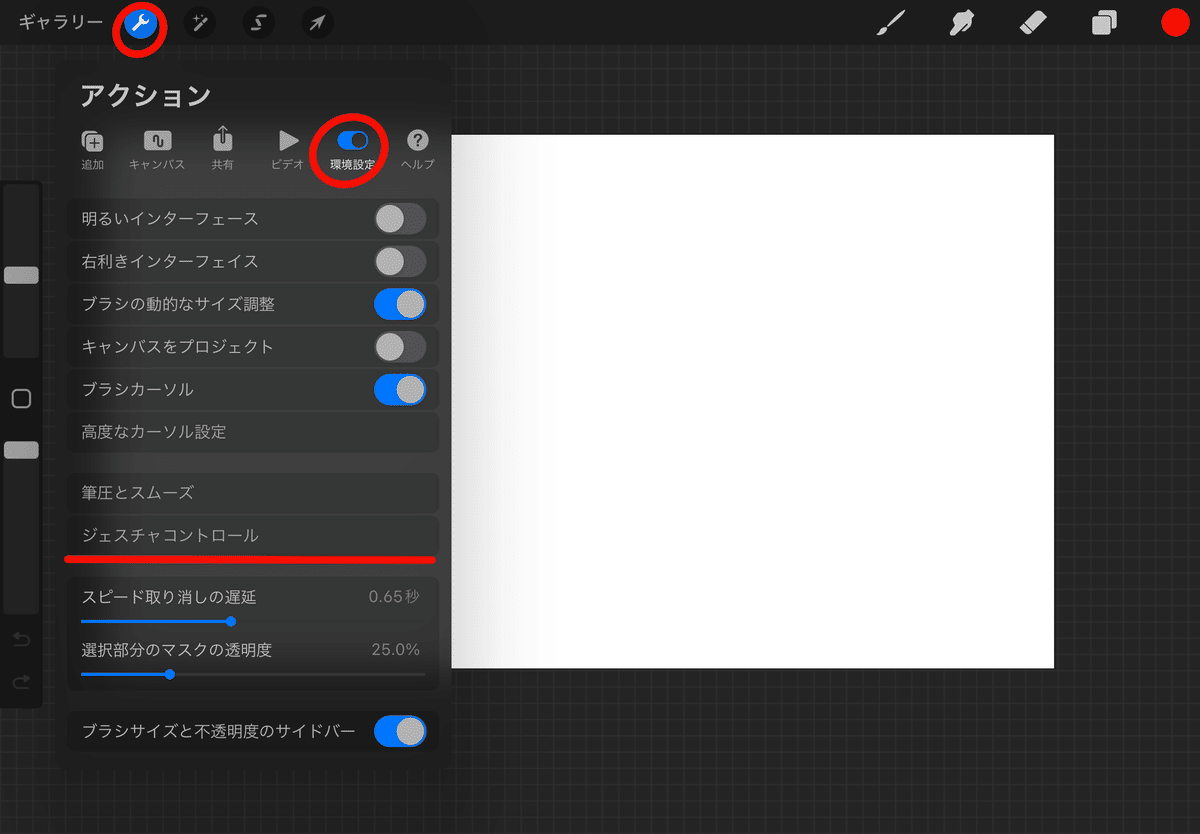Switch to the ヘルプ tab
1200x834 pixels.
(x=418, y=149)
